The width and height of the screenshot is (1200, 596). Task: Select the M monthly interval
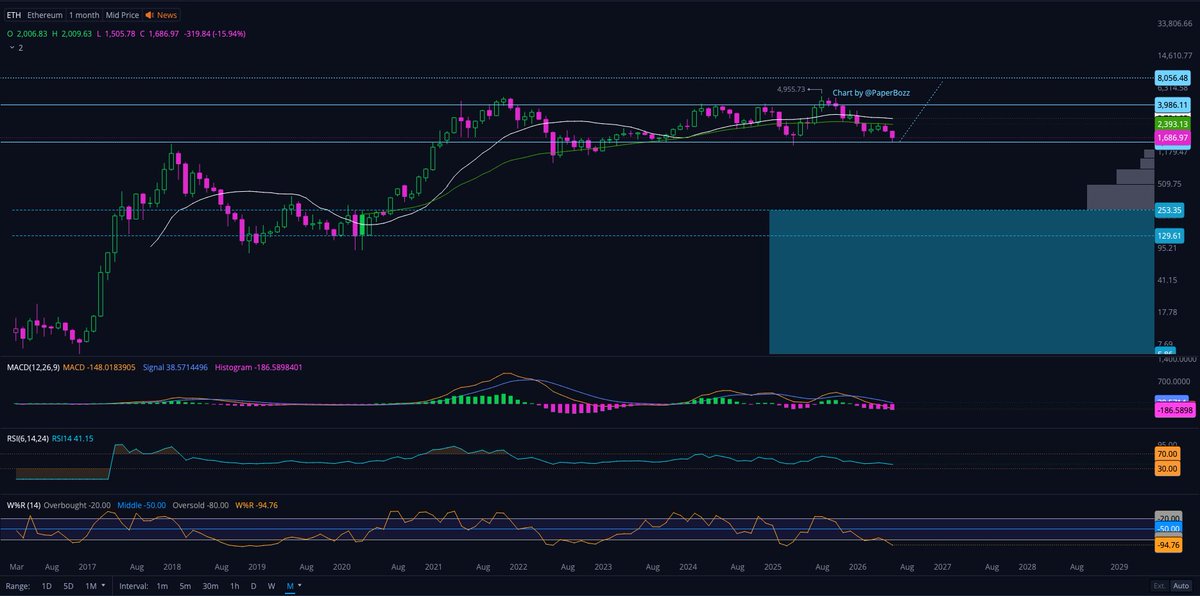coord(290,585)
